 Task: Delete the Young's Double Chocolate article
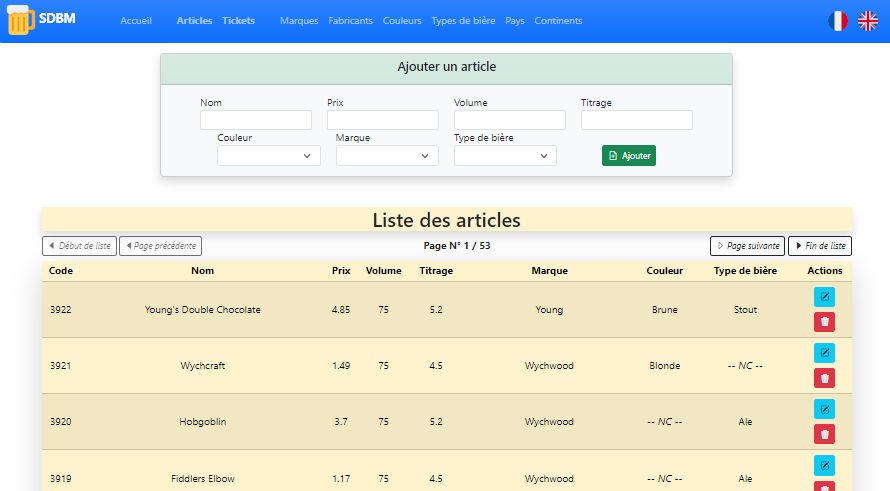(x=824, y=322)
